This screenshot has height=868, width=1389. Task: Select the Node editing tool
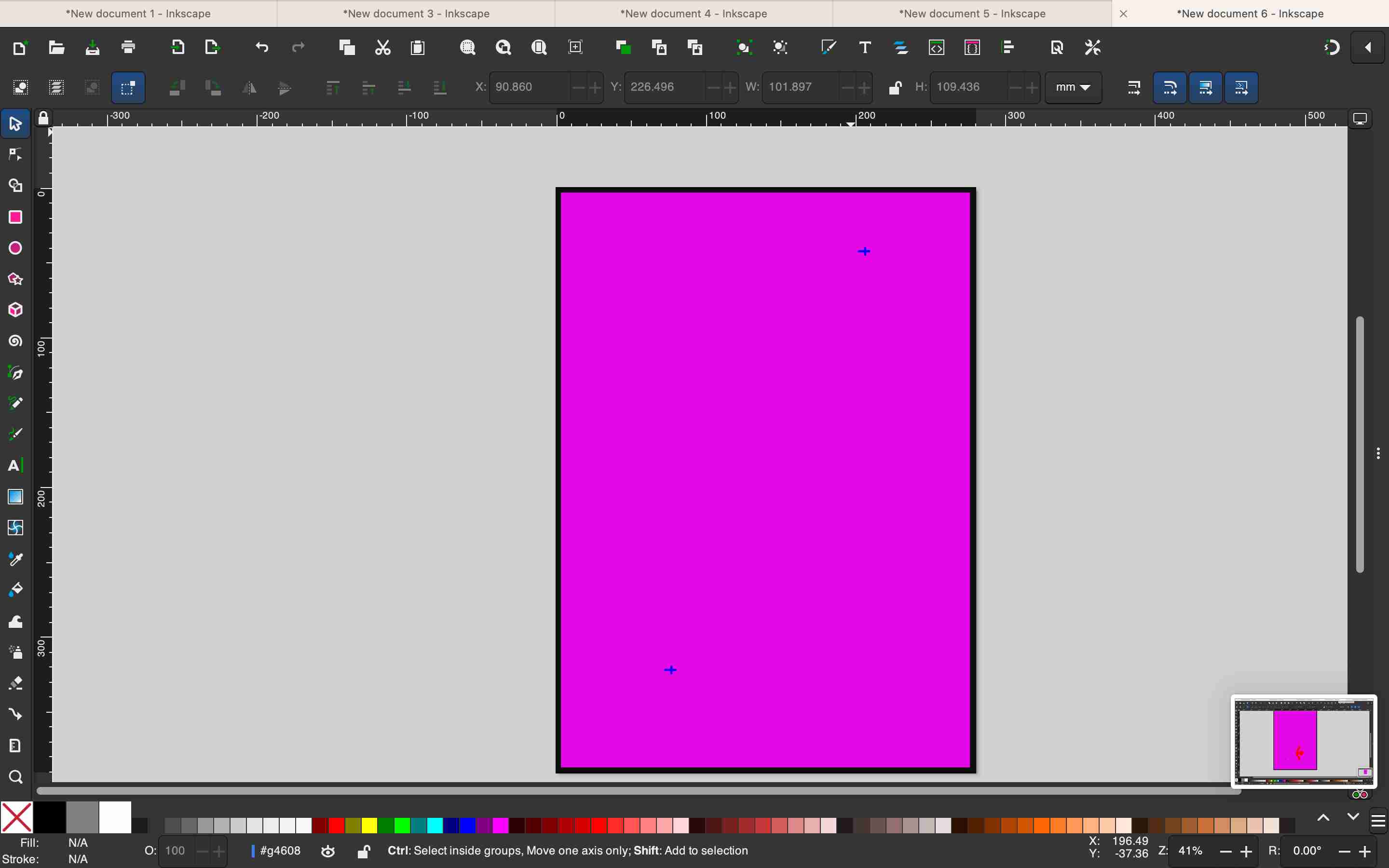point(15,155)
